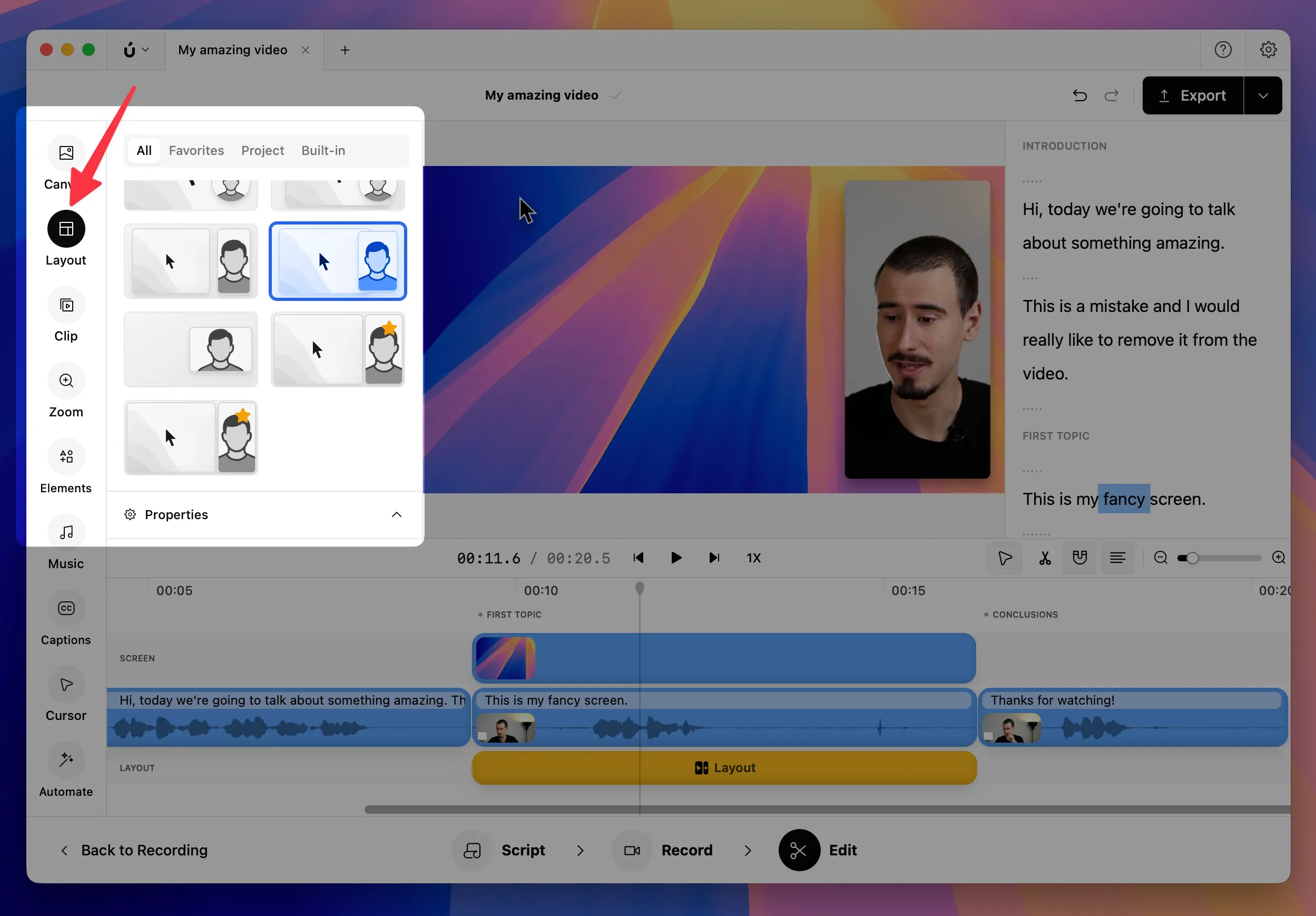1316x916 pixels.
Task: Open a new tab with plus button
Action: pyautogui.click(x=345, y=50)
